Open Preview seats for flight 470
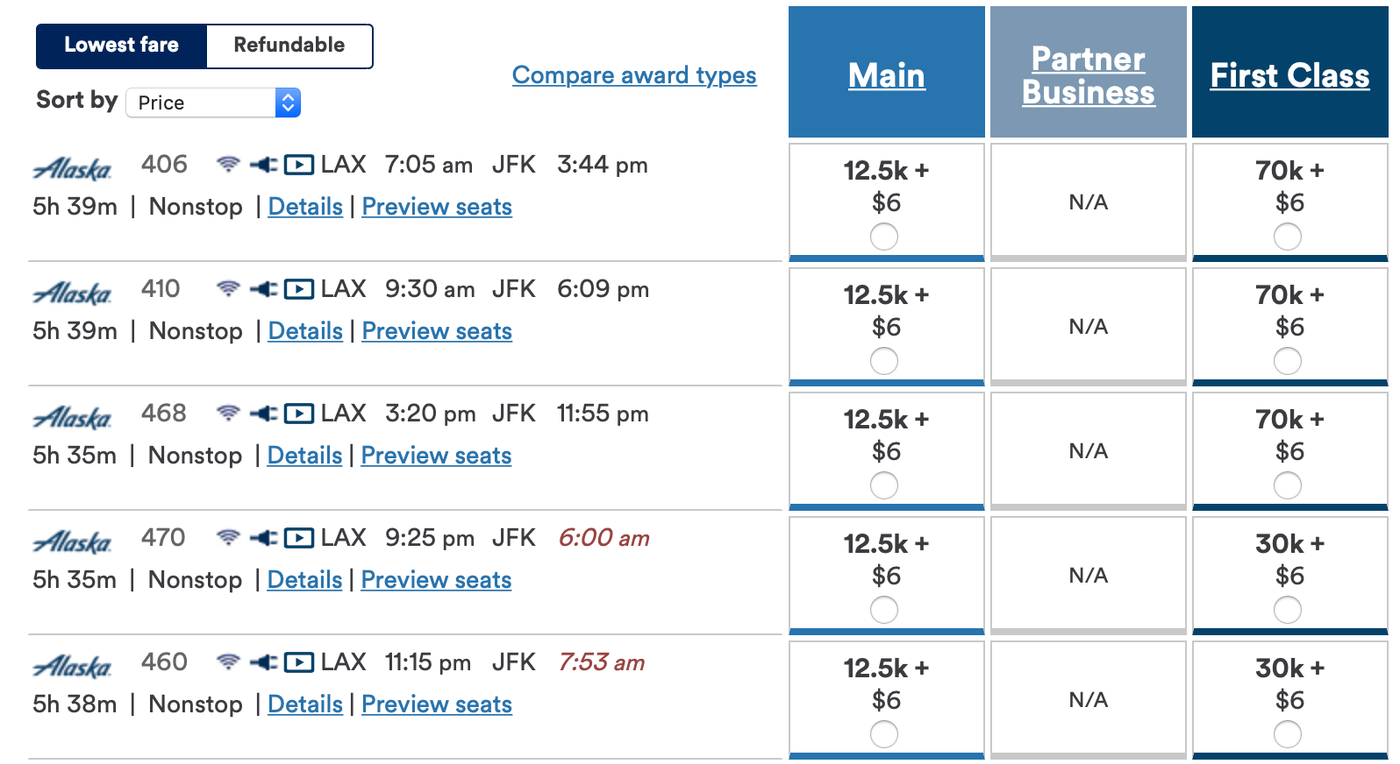Screen dimensions: 1400x764 (x=436, y=580)
